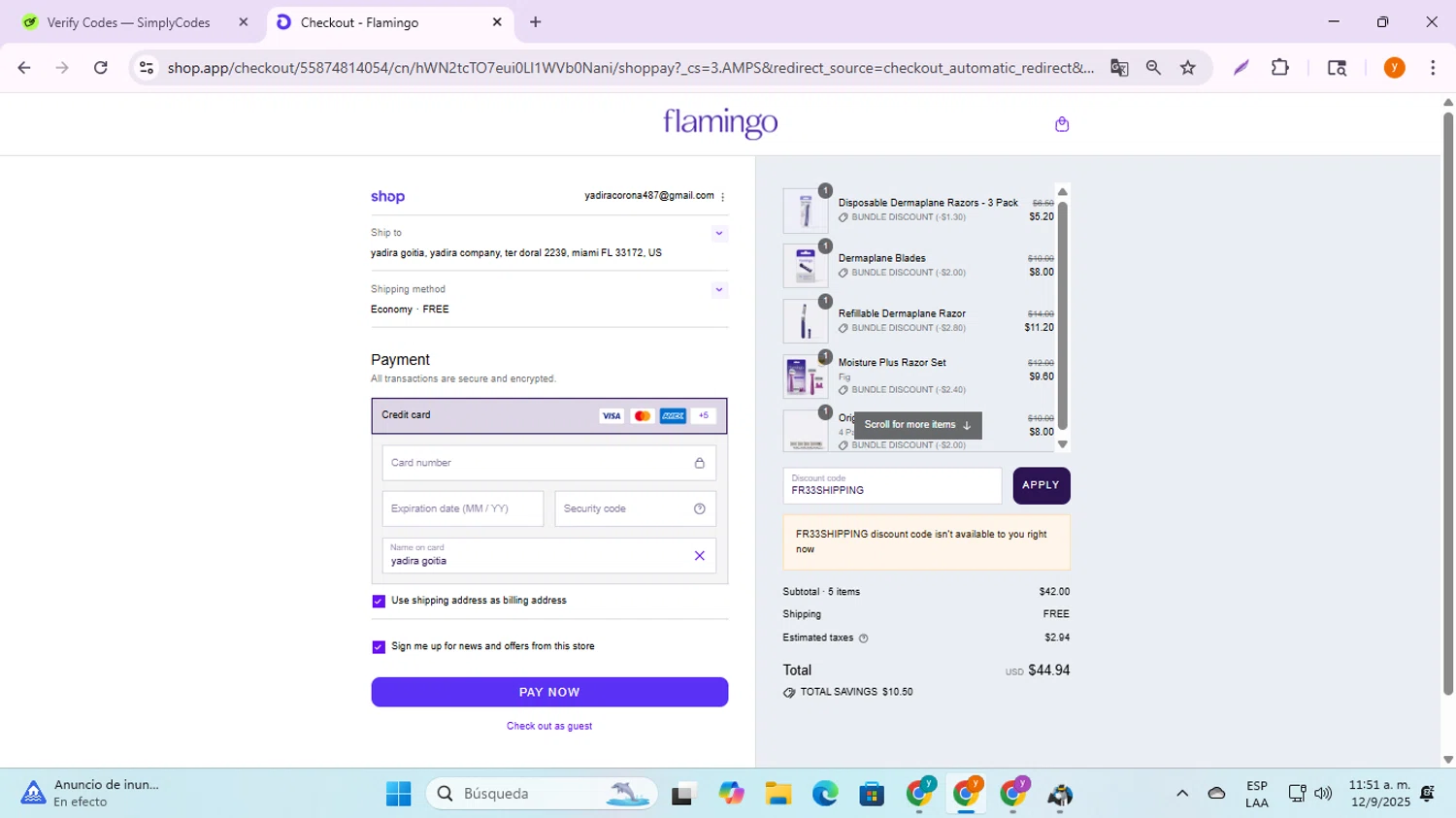Toggle Use shipping address as billing address
The width and height of the screenshot is (1456, 818).
tap(379, 602)
